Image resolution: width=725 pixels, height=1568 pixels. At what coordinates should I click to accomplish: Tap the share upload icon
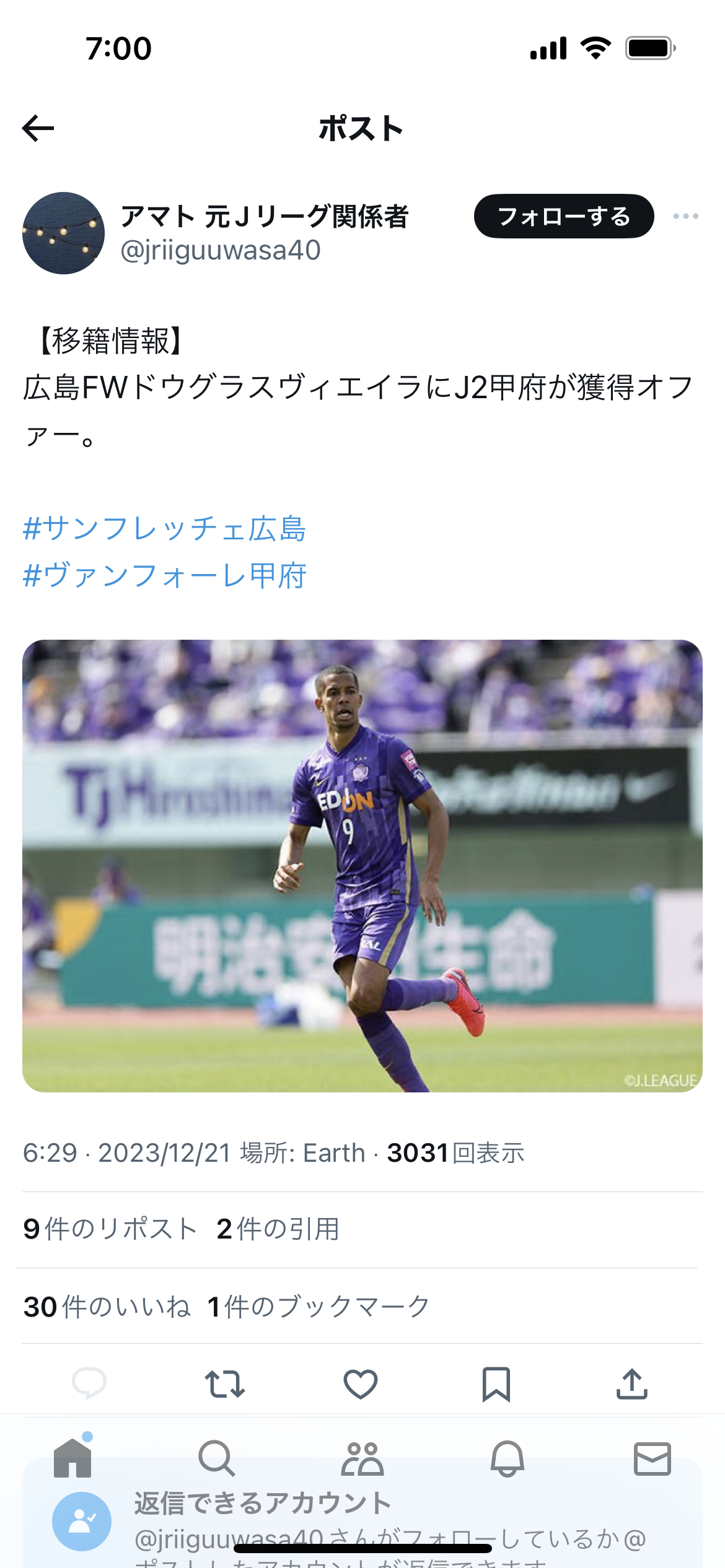[x=632, y=1384]
